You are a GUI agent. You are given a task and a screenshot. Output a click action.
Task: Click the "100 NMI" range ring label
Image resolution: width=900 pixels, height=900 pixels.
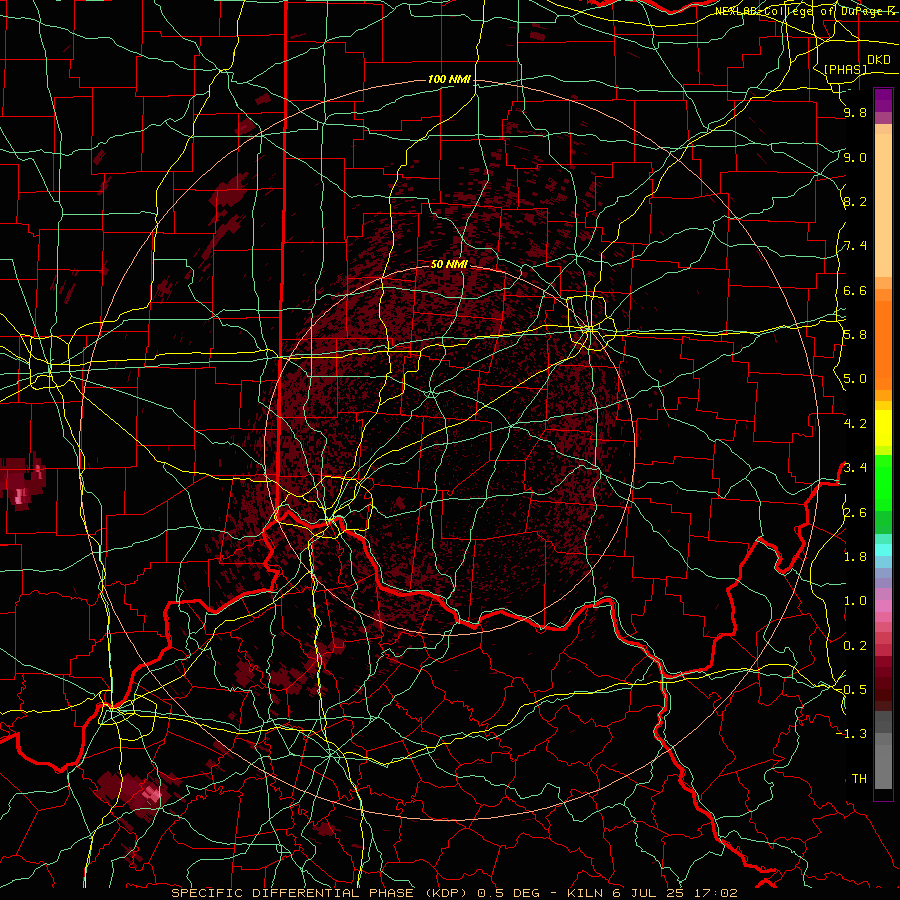click(449, 79)
